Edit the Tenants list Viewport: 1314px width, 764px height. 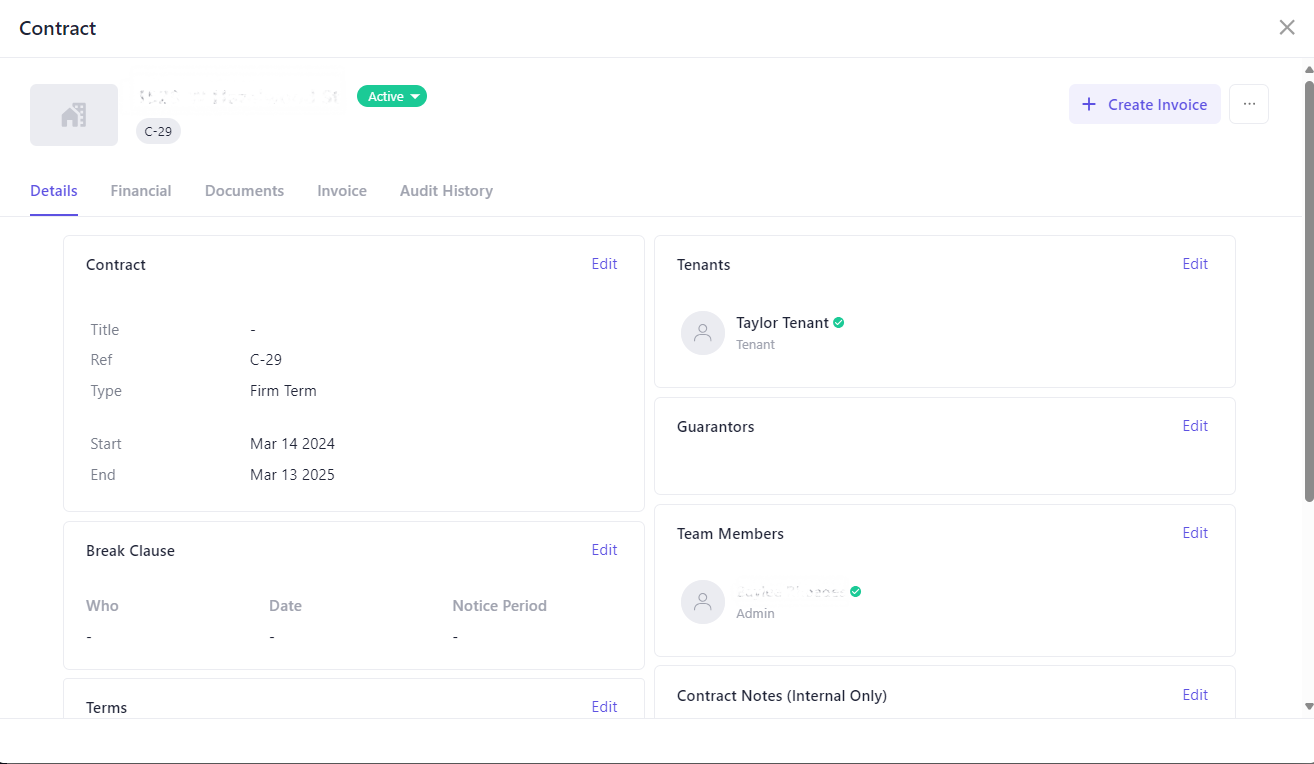[1195, 263]
